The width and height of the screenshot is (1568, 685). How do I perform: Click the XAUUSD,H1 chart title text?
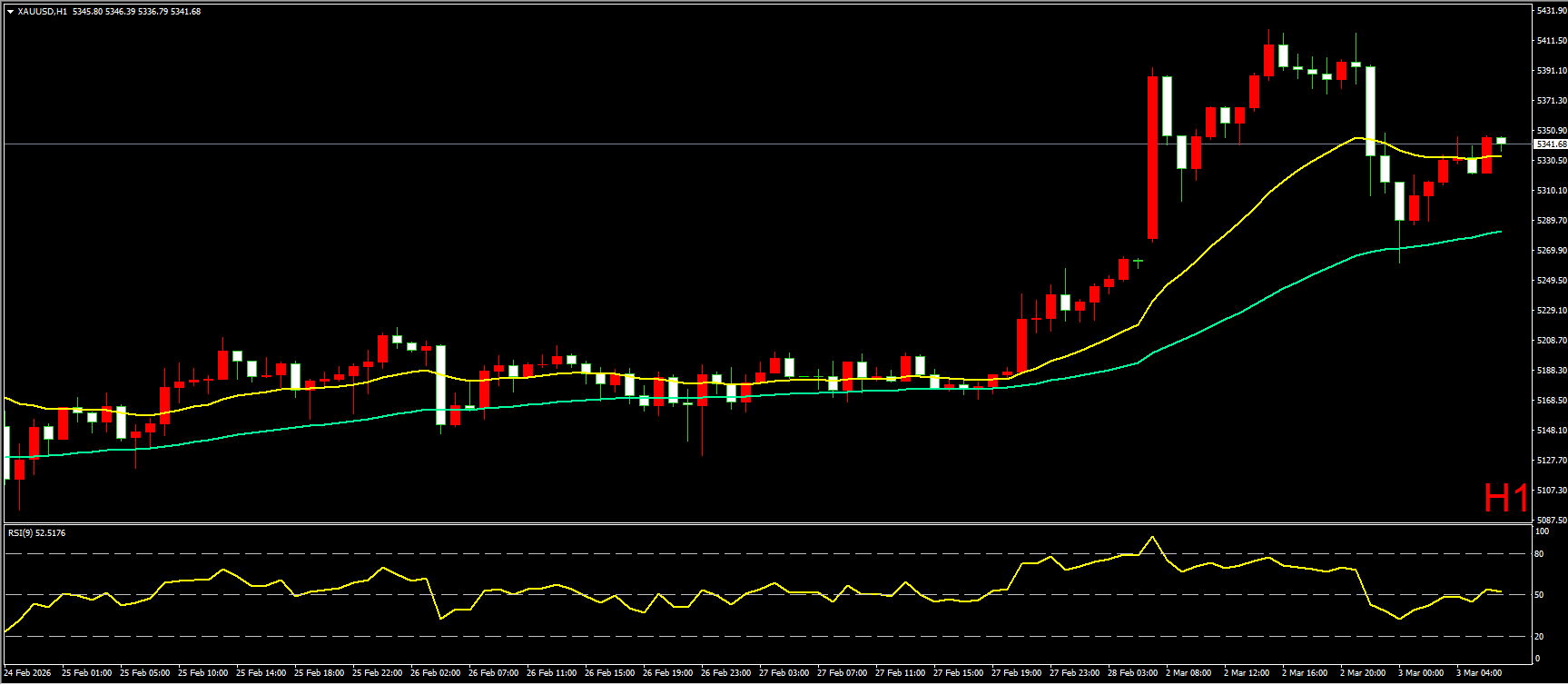[x=42, y=12]
